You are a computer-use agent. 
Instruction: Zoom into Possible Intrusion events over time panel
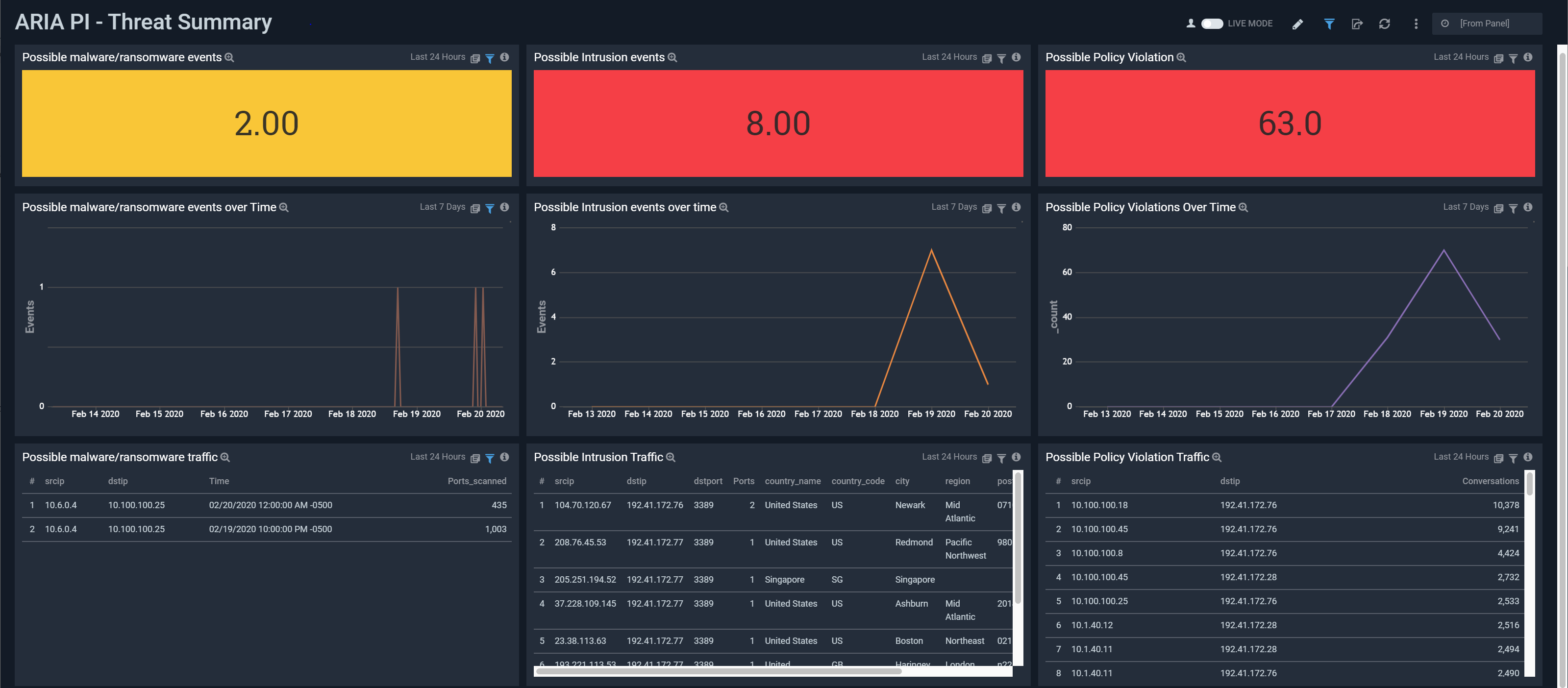(x=724, y=207)
